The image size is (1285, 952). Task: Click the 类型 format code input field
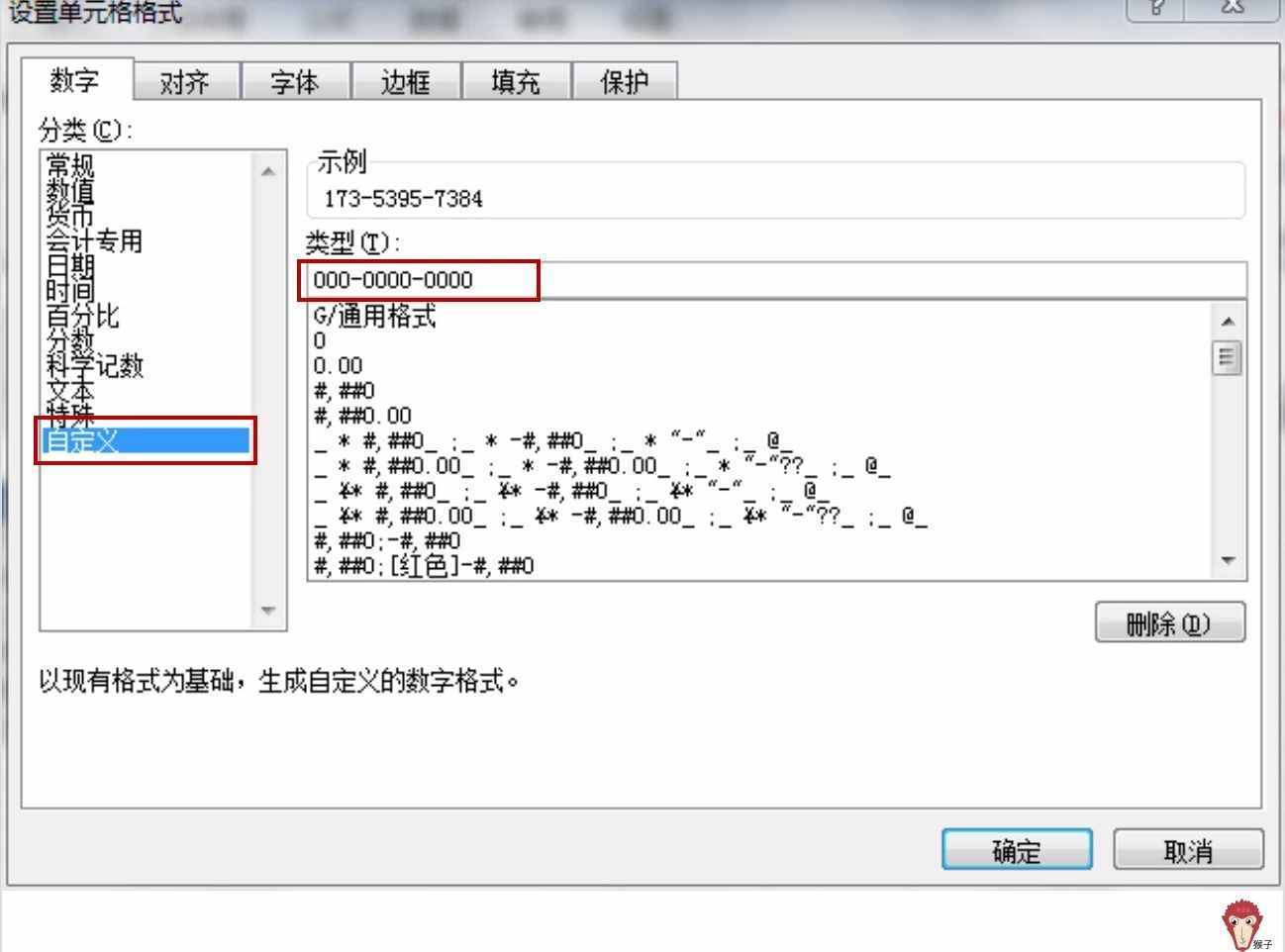click(776, 280)
